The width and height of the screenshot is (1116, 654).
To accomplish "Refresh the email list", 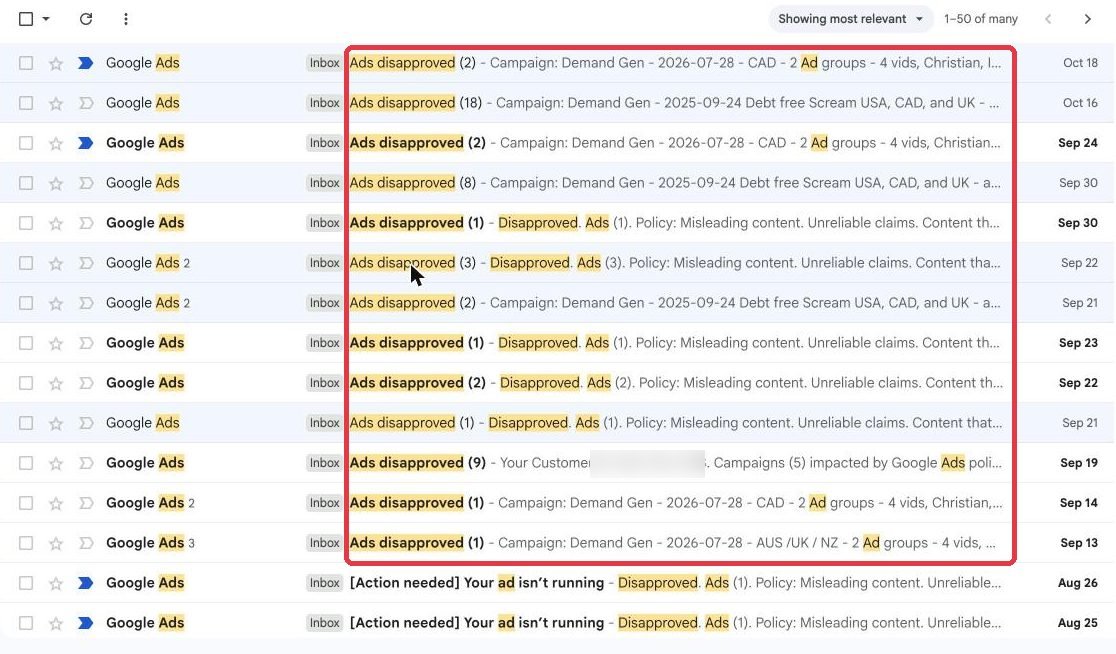I will click(x=86, y=19).
